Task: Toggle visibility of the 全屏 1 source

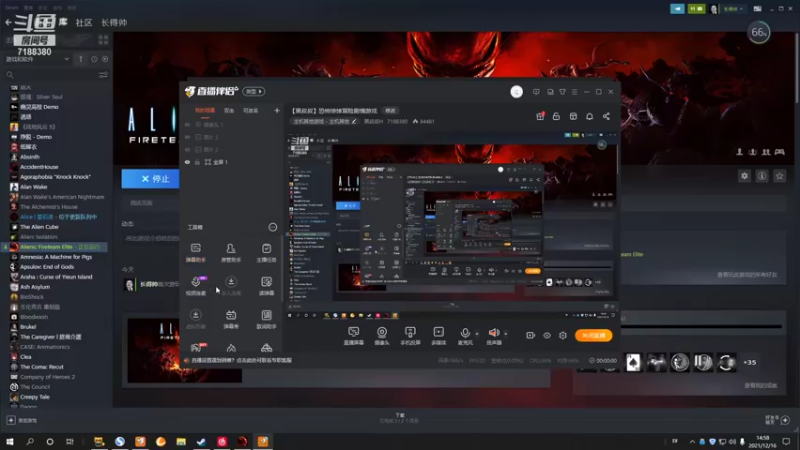Action: pos(187,162)
